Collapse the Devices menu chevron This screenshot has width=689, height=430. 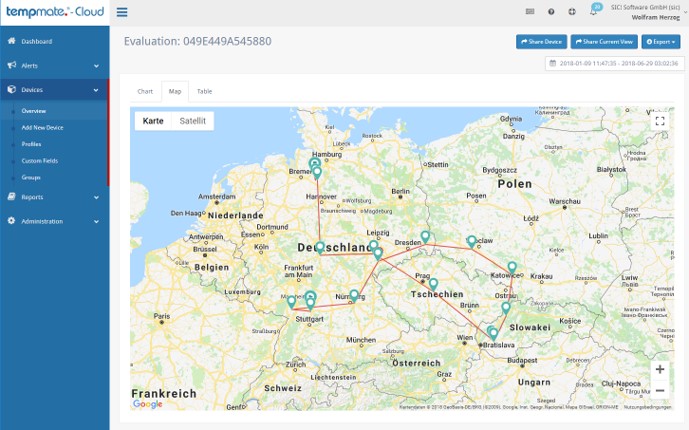point(96,90)
